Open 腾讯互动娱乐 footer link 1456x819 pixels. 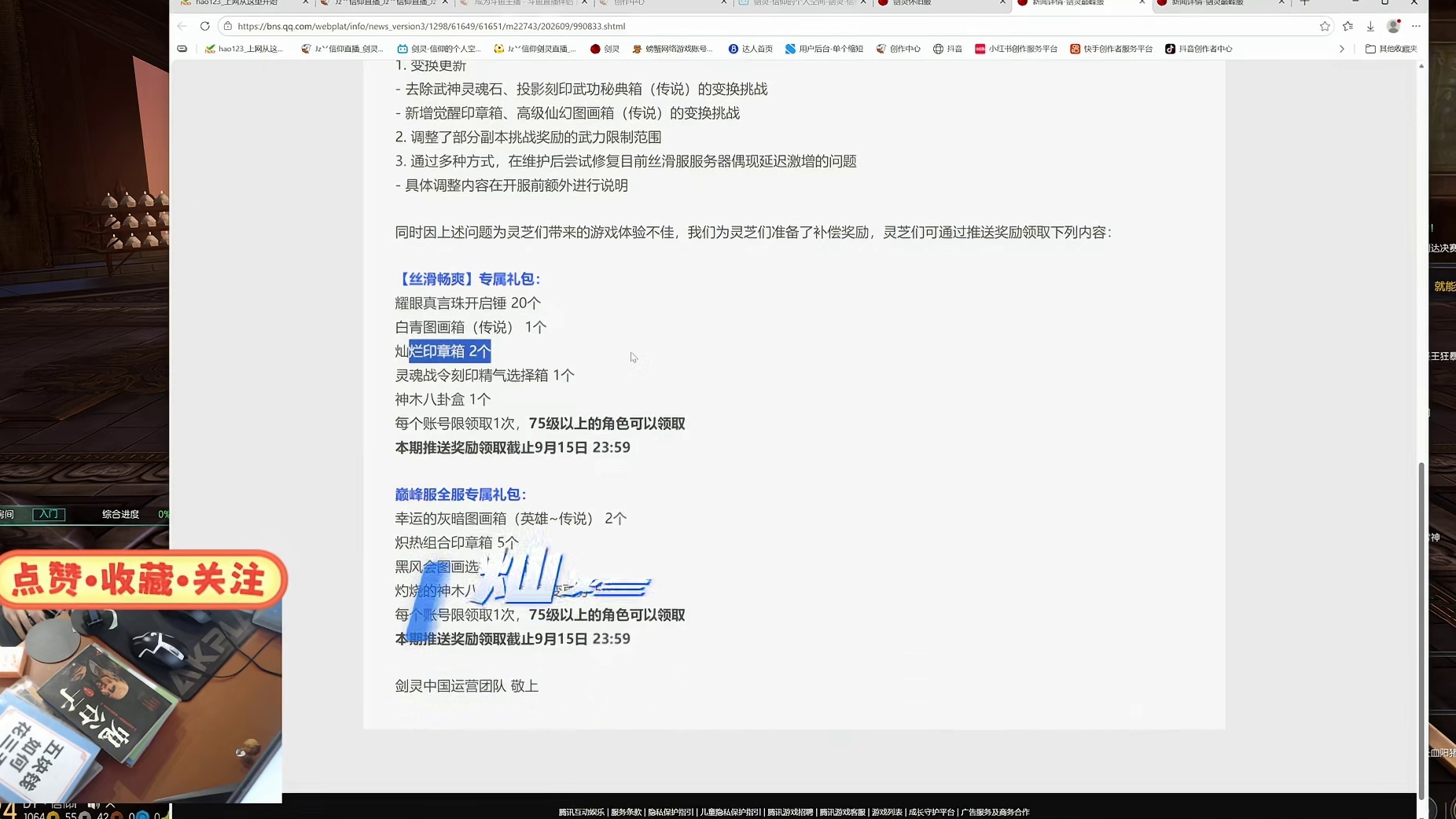[x=581, y=812]
